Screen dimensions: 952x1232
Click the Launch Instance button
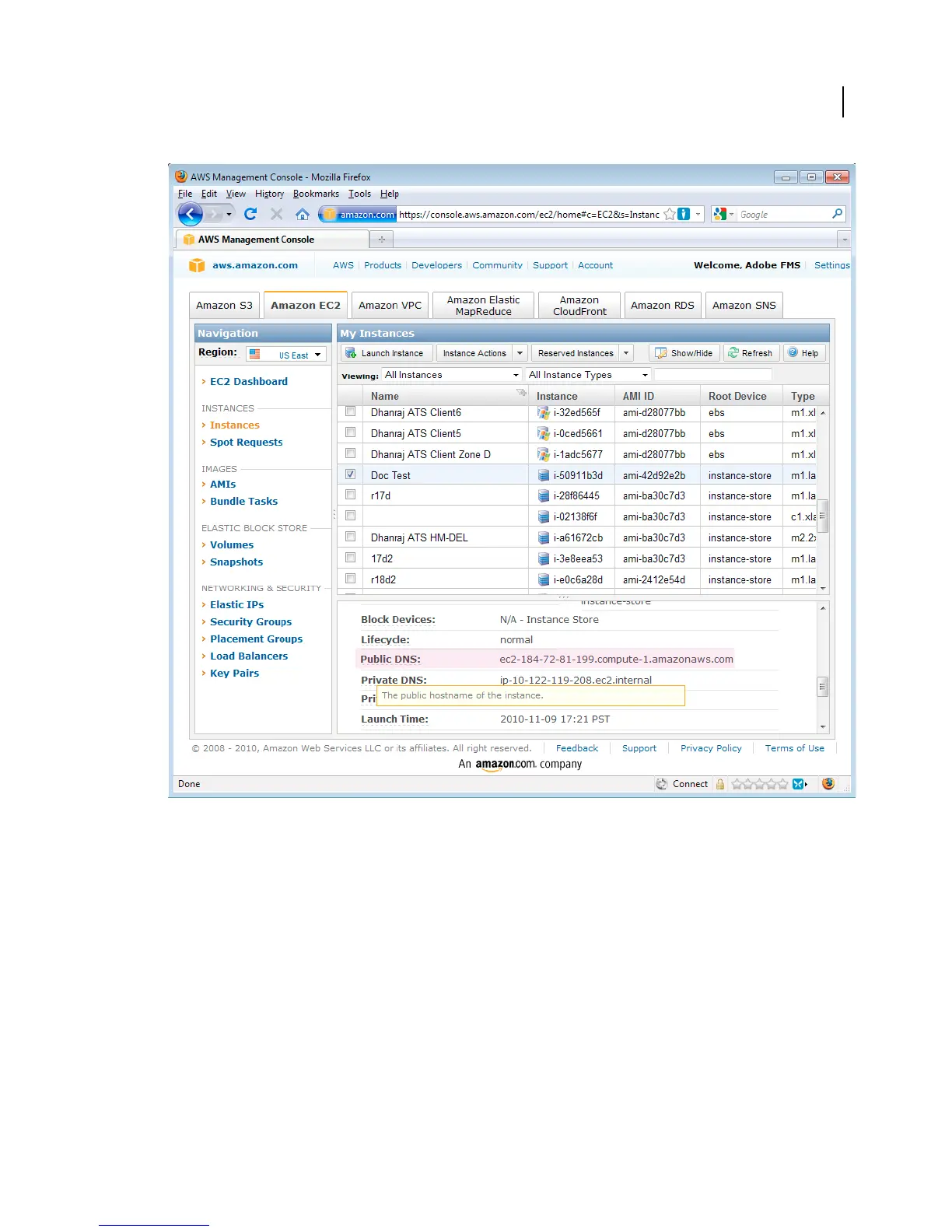click(x=386, y=353)
